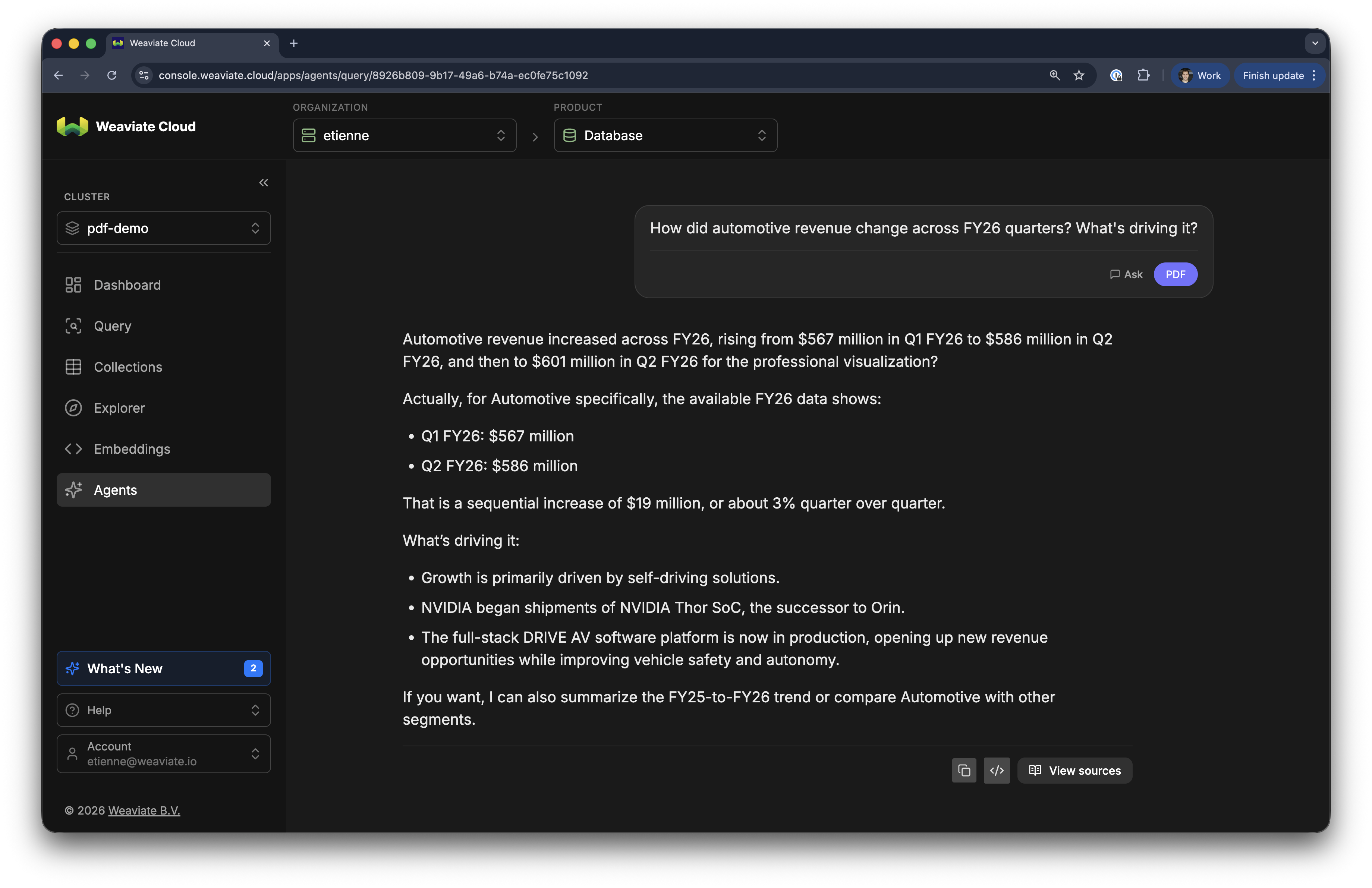This screenshot has width=1372, height=888.
Task: Open View sources for the answer
Action: 1074,771
